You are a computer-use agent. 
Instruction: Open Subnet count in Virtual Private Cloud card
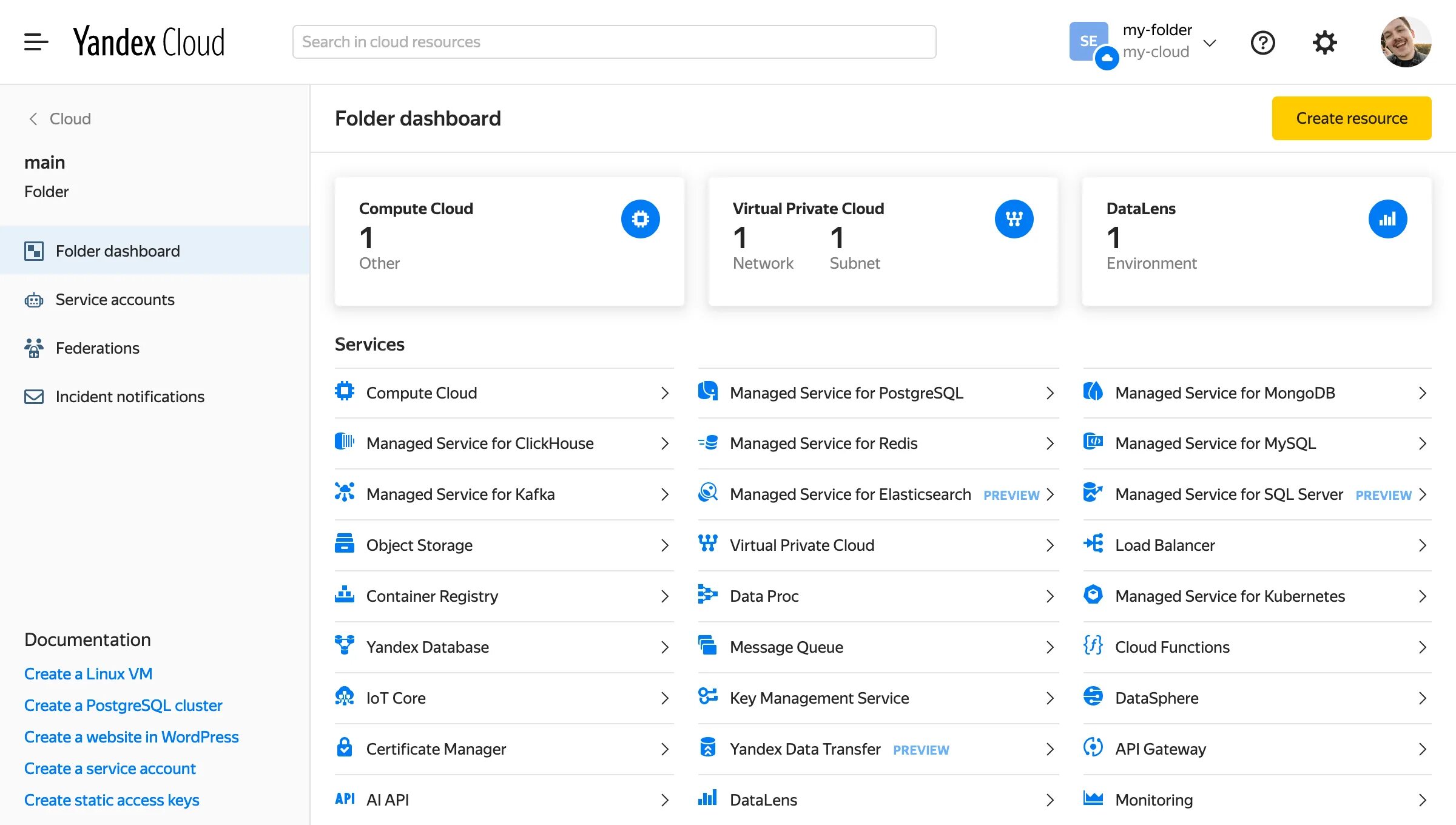tap(837, 237)
